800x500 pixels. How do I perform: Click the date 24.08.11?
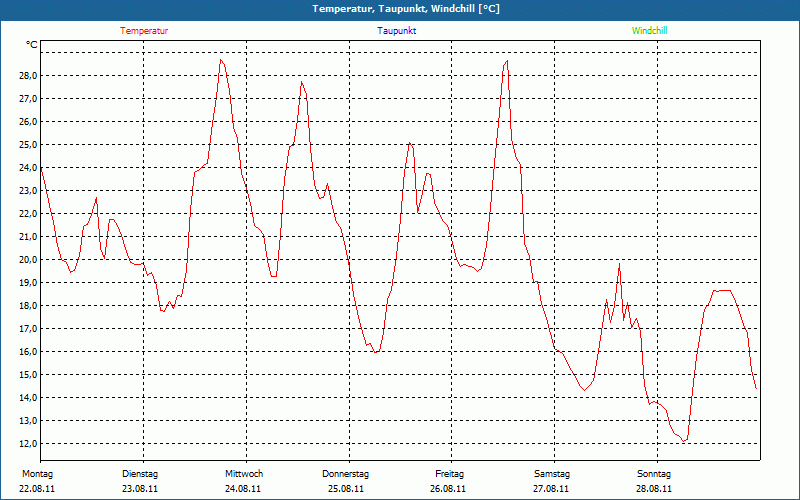tap(243, 489)
